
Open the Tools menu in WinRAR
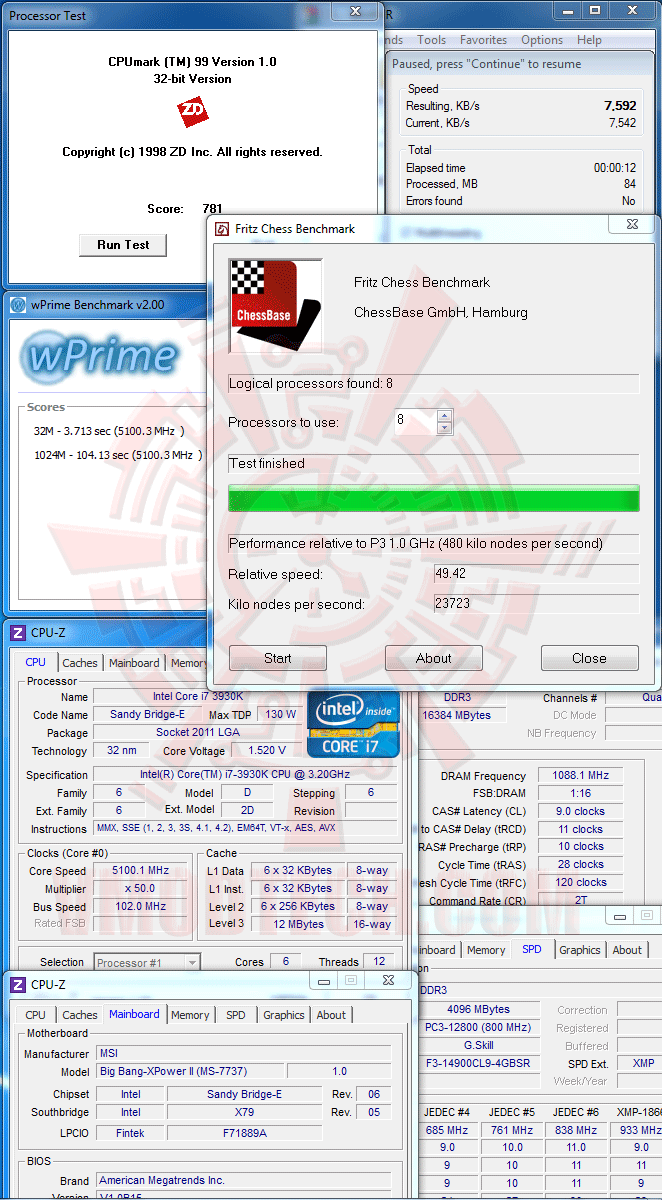(431, 40)
